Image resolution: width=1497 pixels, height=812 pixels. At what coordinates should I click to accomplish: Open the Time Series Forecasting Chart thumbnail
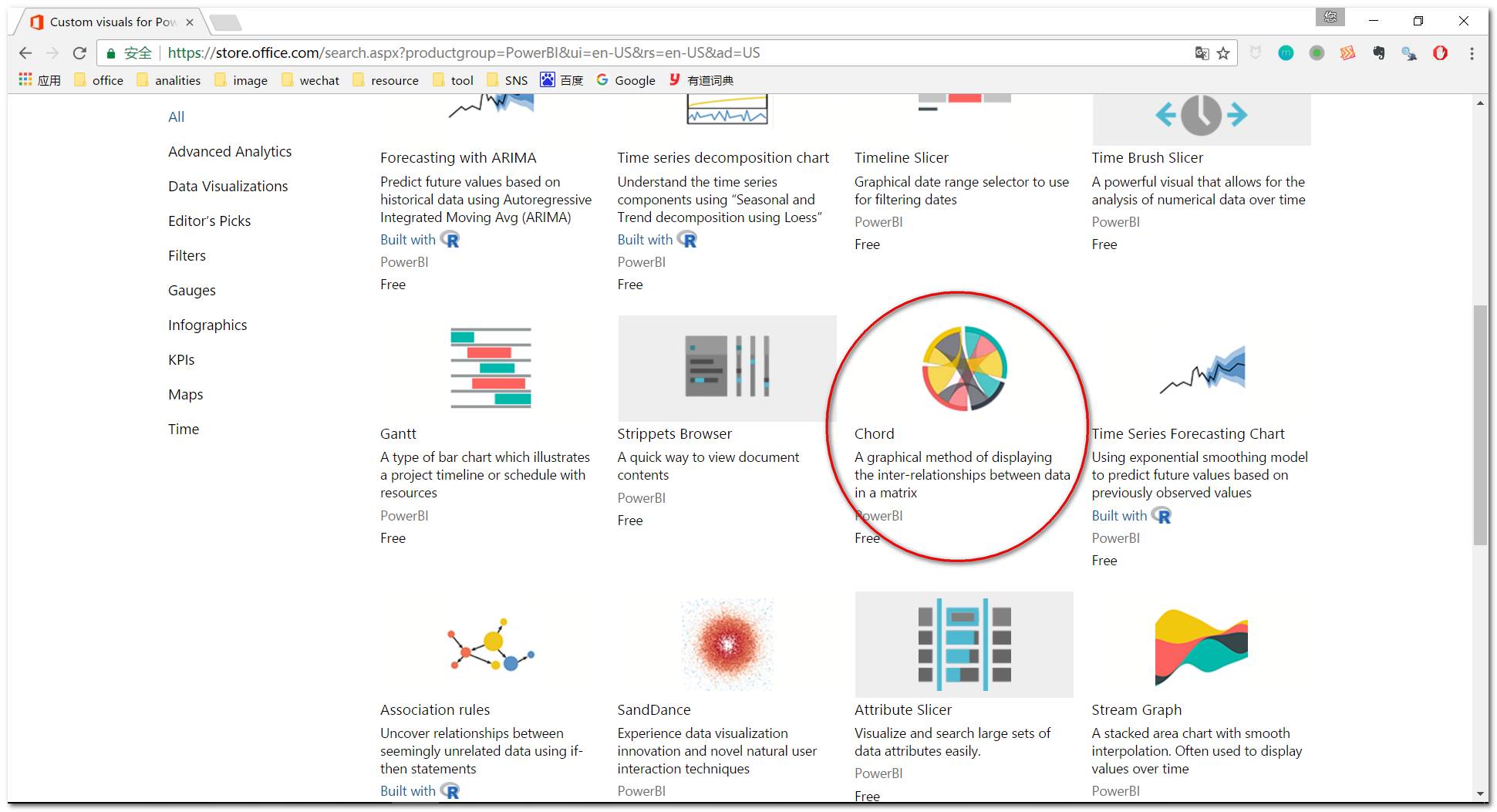pyautogui.click(x=1202, y=368)
